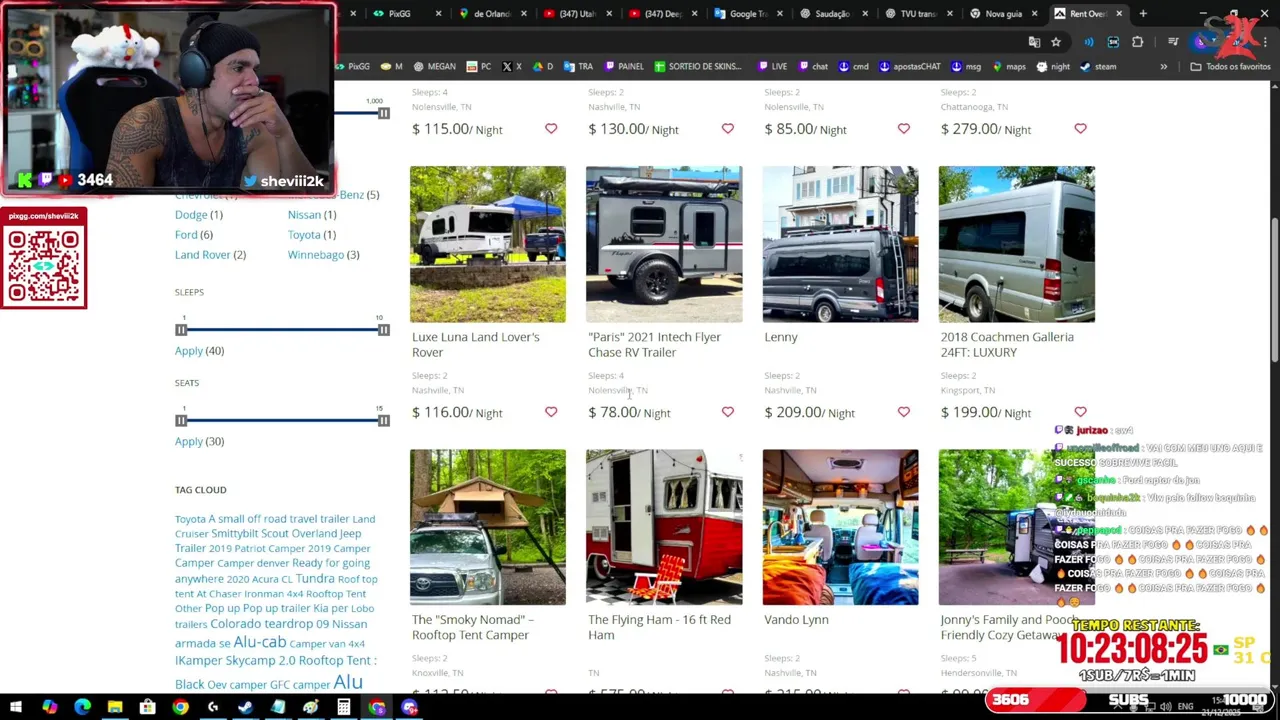Viewport: 1280px width, 720px height.
Task: Filter by Winnebago make
Action: tap(316, 254)
